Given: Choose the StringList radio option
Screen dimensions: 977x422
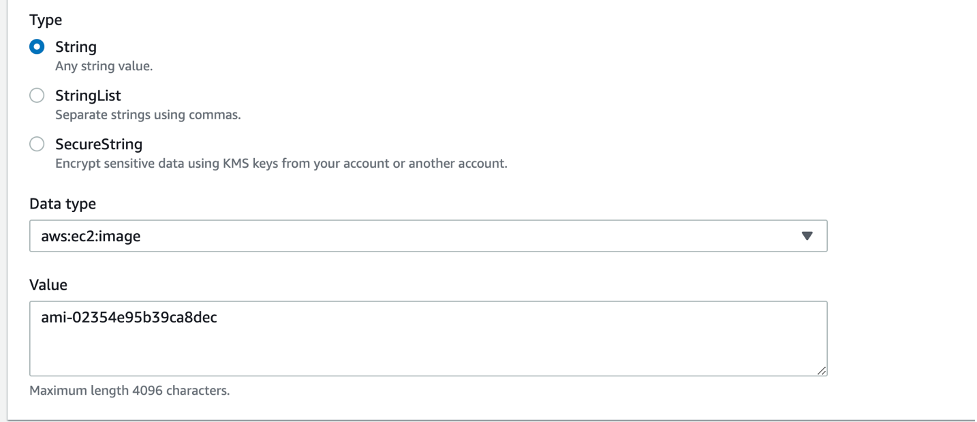Looking at the screenshot, I should tap(37, 96).
